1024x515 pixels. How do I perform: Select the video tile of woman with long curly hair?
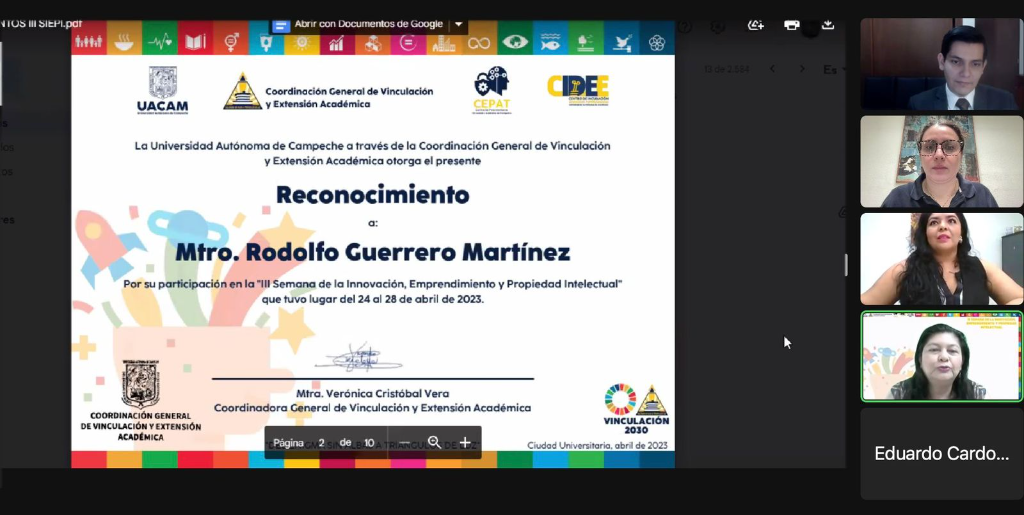pos(941,259)
